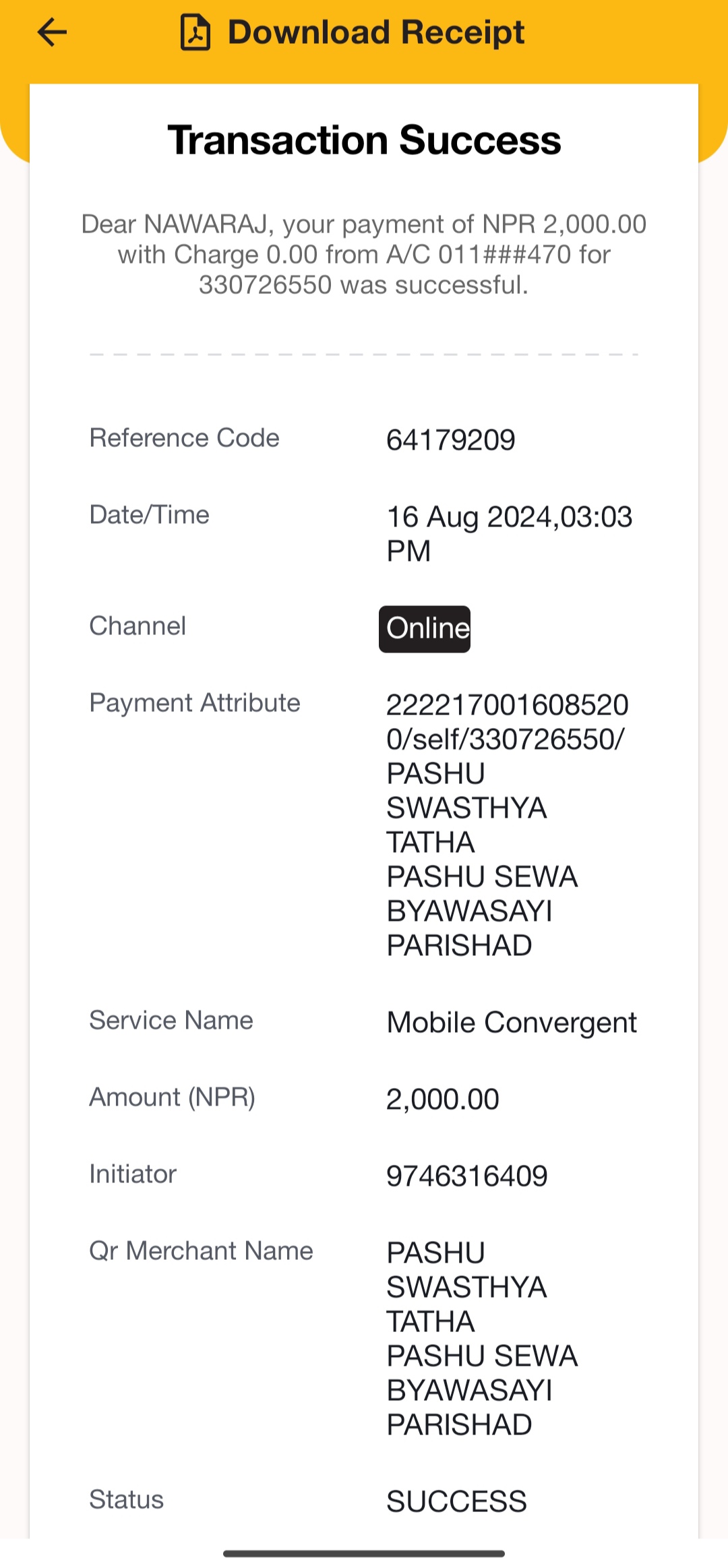Tap the Payment Attribute value text
The image size is (728, 1568).
(x=507, y=825)
